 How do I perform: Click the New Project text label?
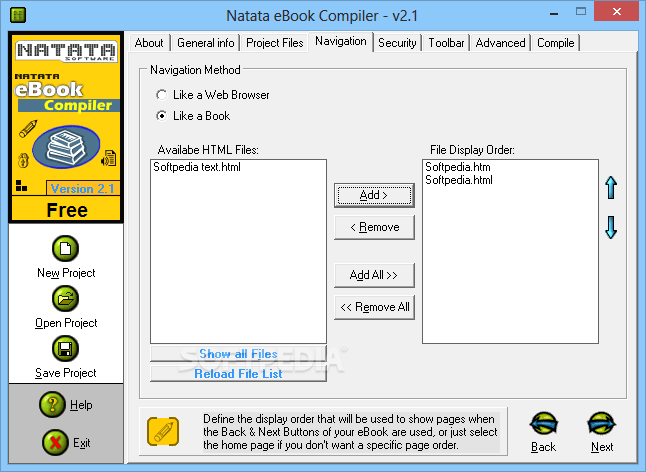[66, 273]
